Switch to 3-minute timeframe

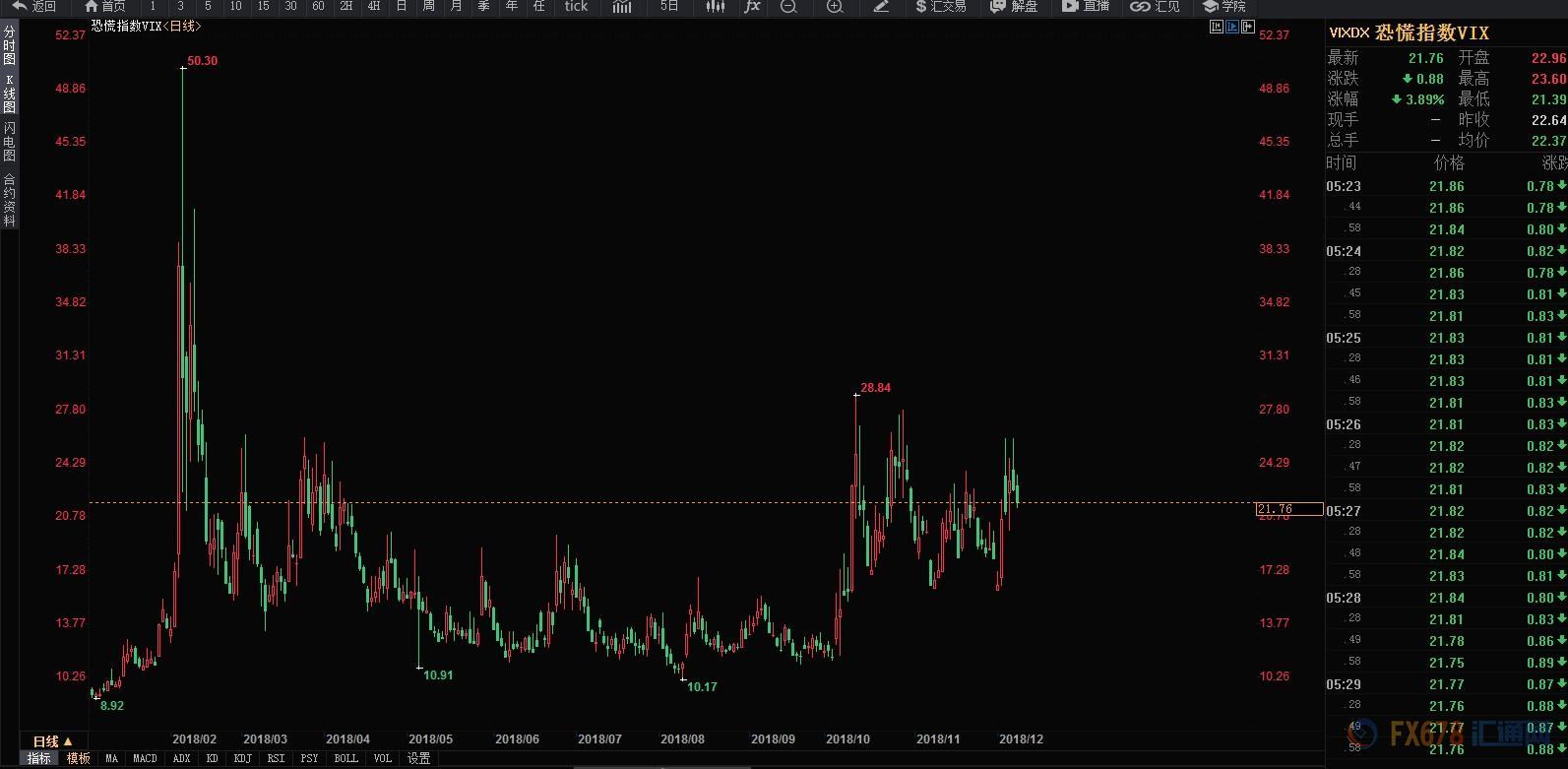tap(180, 6)
